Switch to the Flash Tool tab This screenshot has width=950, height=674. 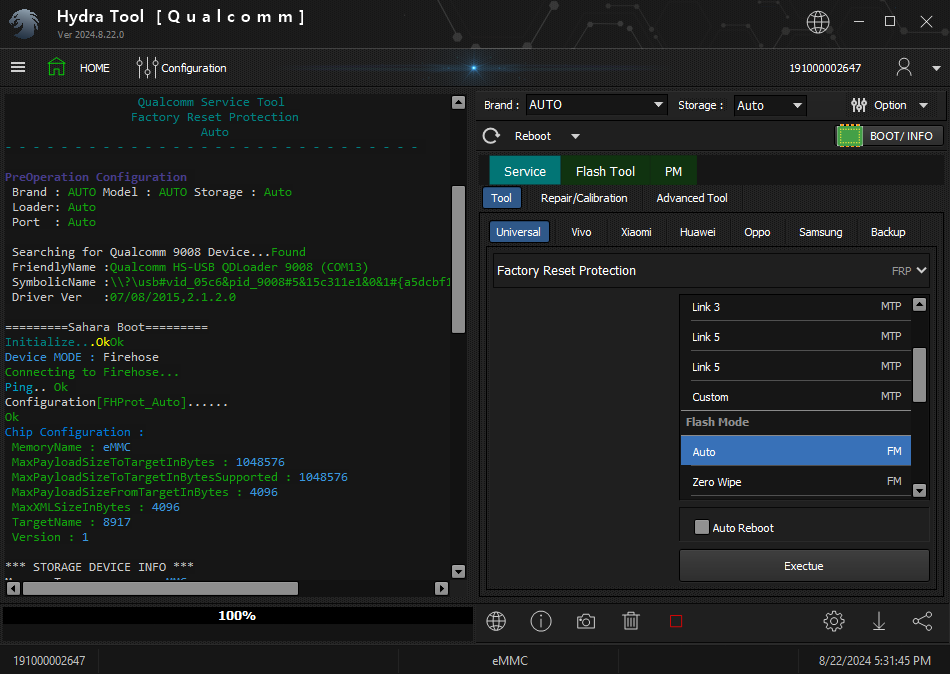(605, 172)
